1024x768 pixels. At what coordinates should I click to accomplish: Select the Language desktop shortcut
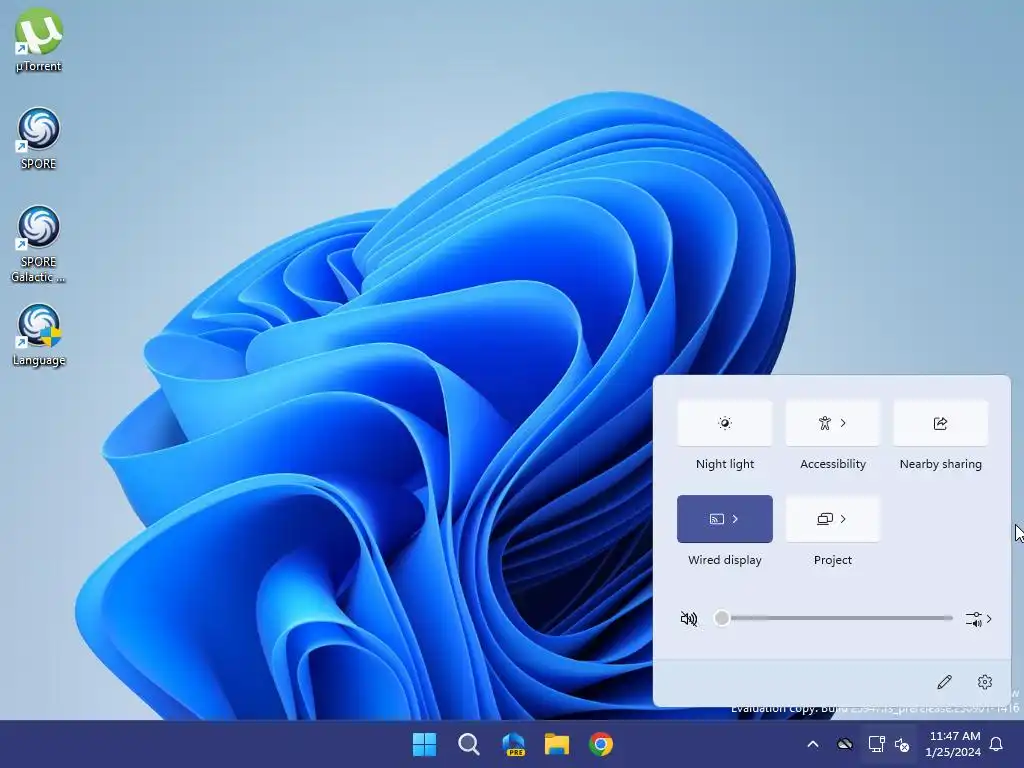(x=39, y=335)
